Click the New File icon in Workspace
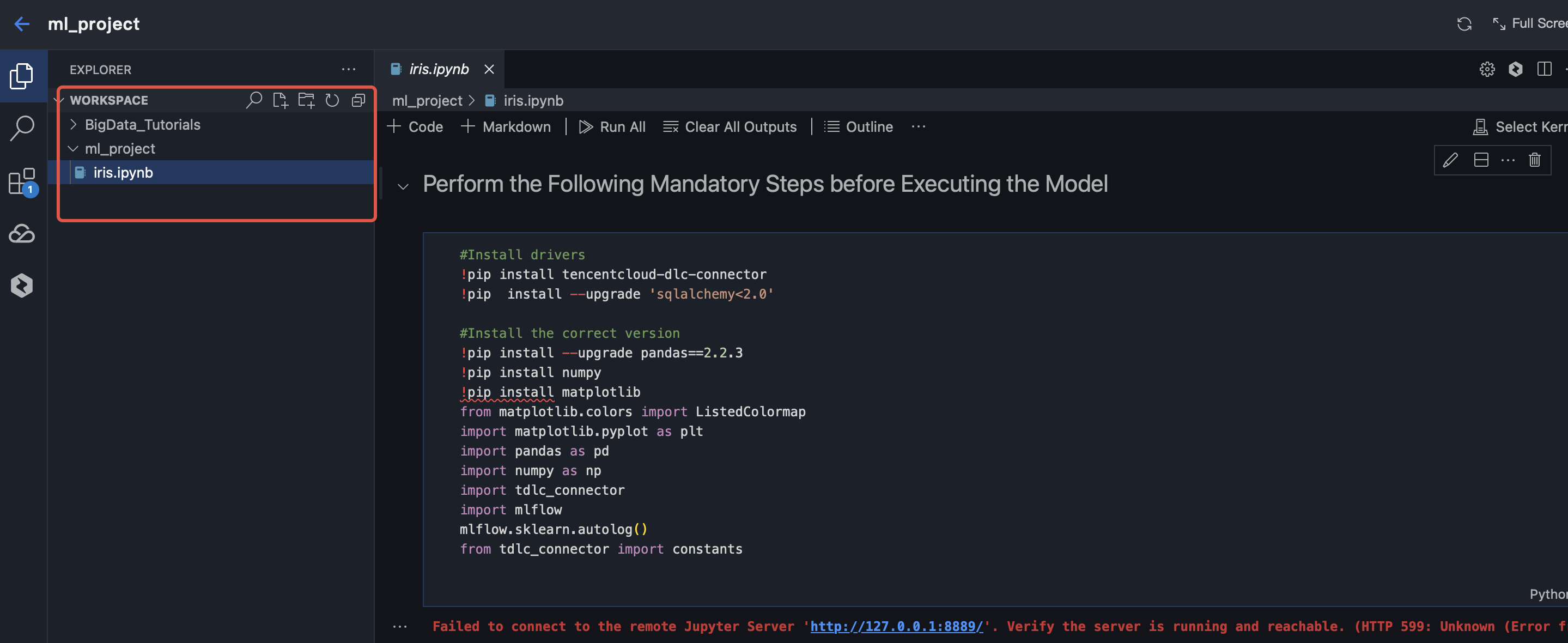Image resolution: width=1568 pixels, height=643 pixels. click(280, 100)
